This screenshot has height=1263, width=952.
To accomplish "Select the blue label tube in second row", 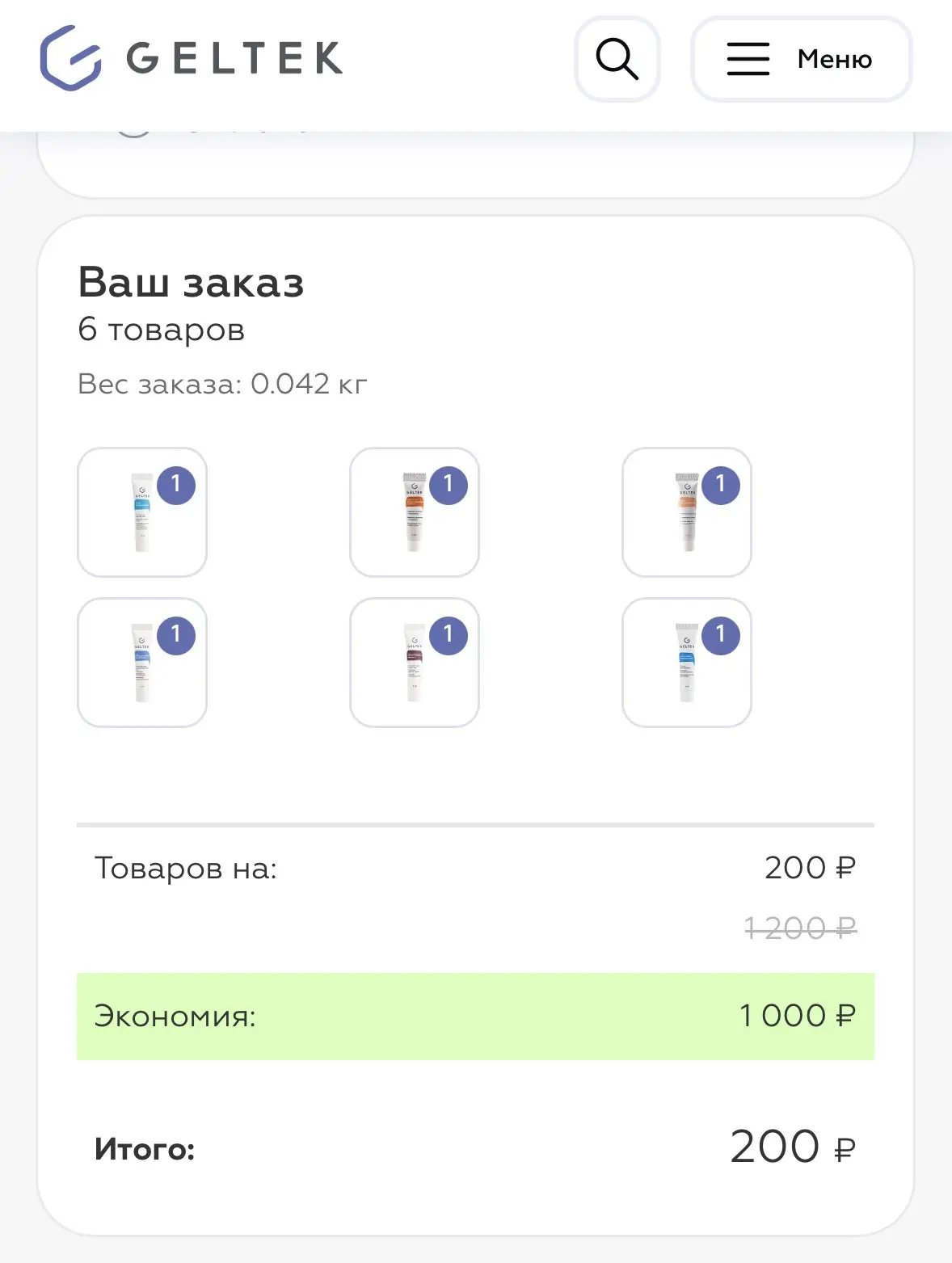I will pyautogui.click(x=142, y=663).
